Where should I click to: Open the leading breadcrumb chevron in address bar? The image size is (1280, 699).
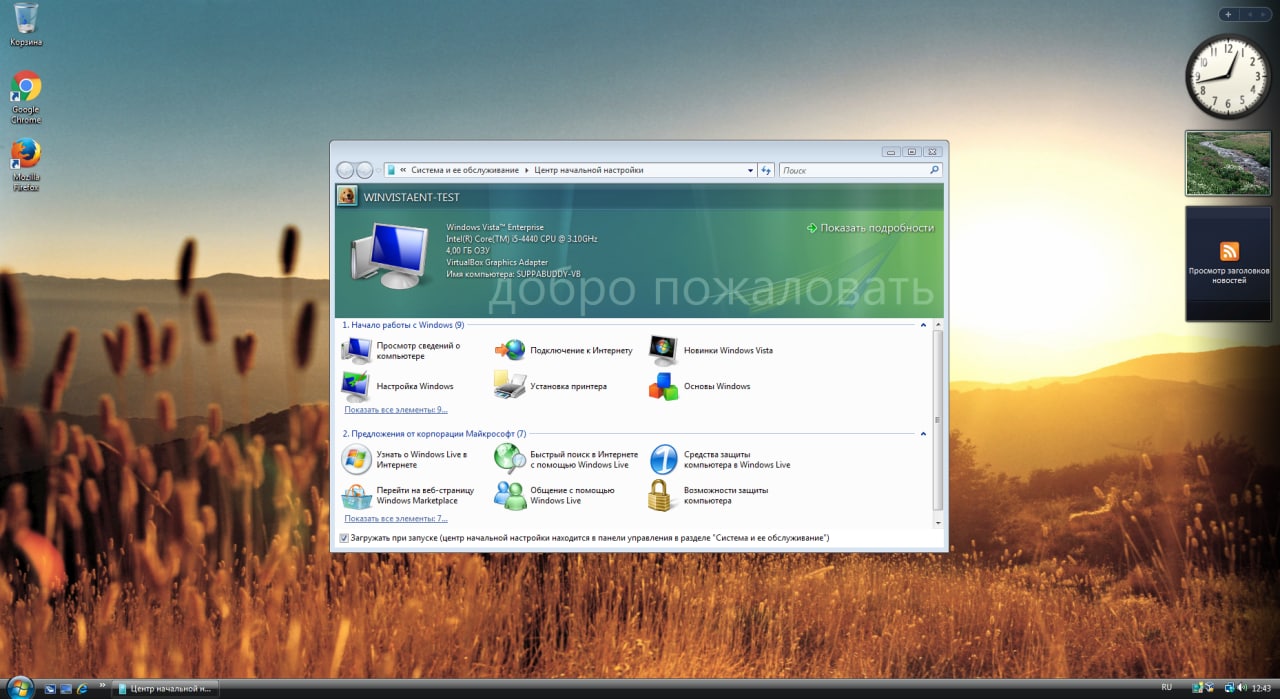tap(404, 170)
